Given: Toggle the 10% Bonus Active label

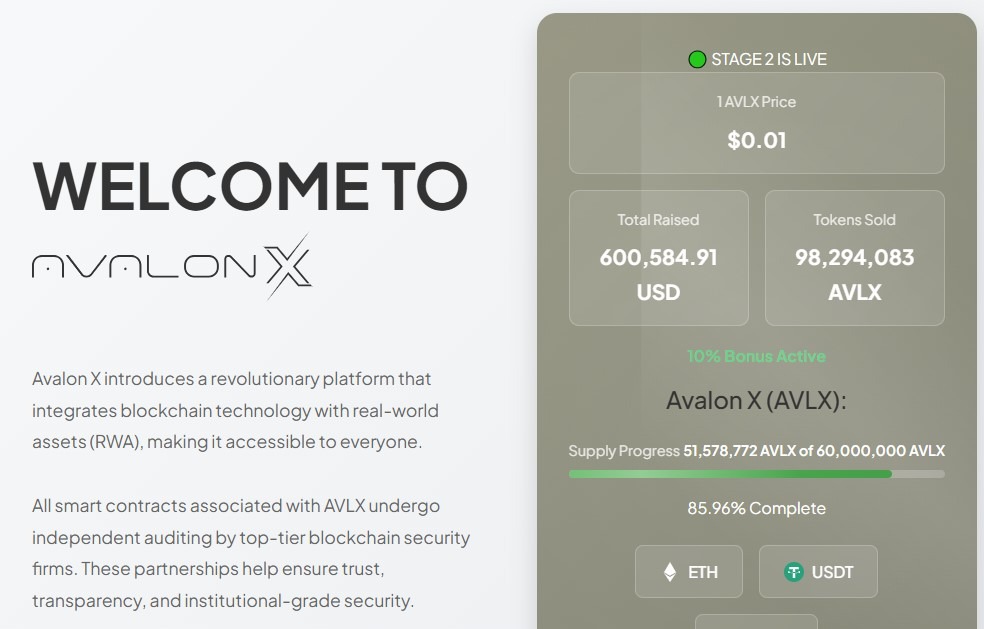Looking at the screenshot, I should [x=757, y=356].
